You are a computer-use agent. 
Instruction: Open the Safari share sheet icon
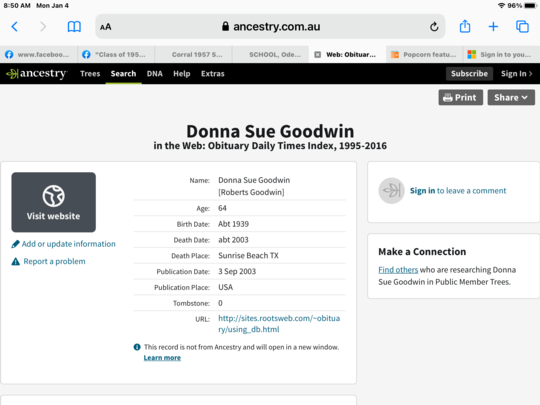465,27
